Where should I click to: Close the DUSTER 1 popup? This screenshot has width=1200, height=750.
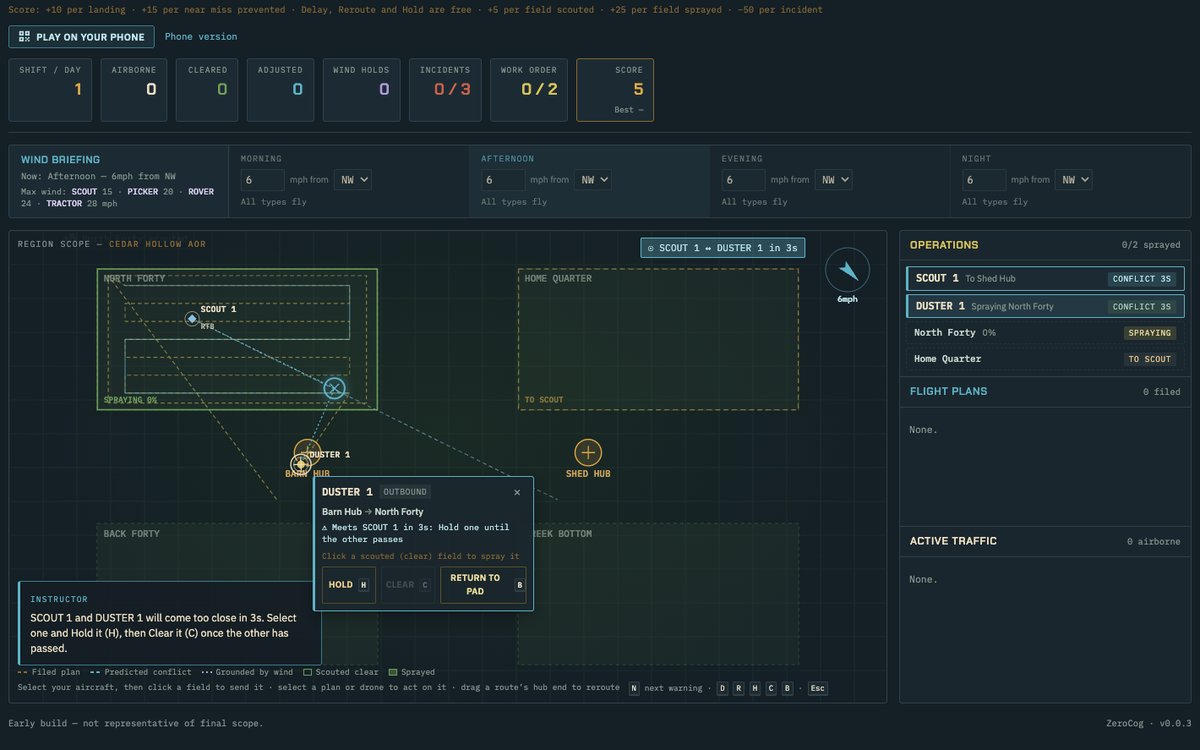tap(517, 492)
